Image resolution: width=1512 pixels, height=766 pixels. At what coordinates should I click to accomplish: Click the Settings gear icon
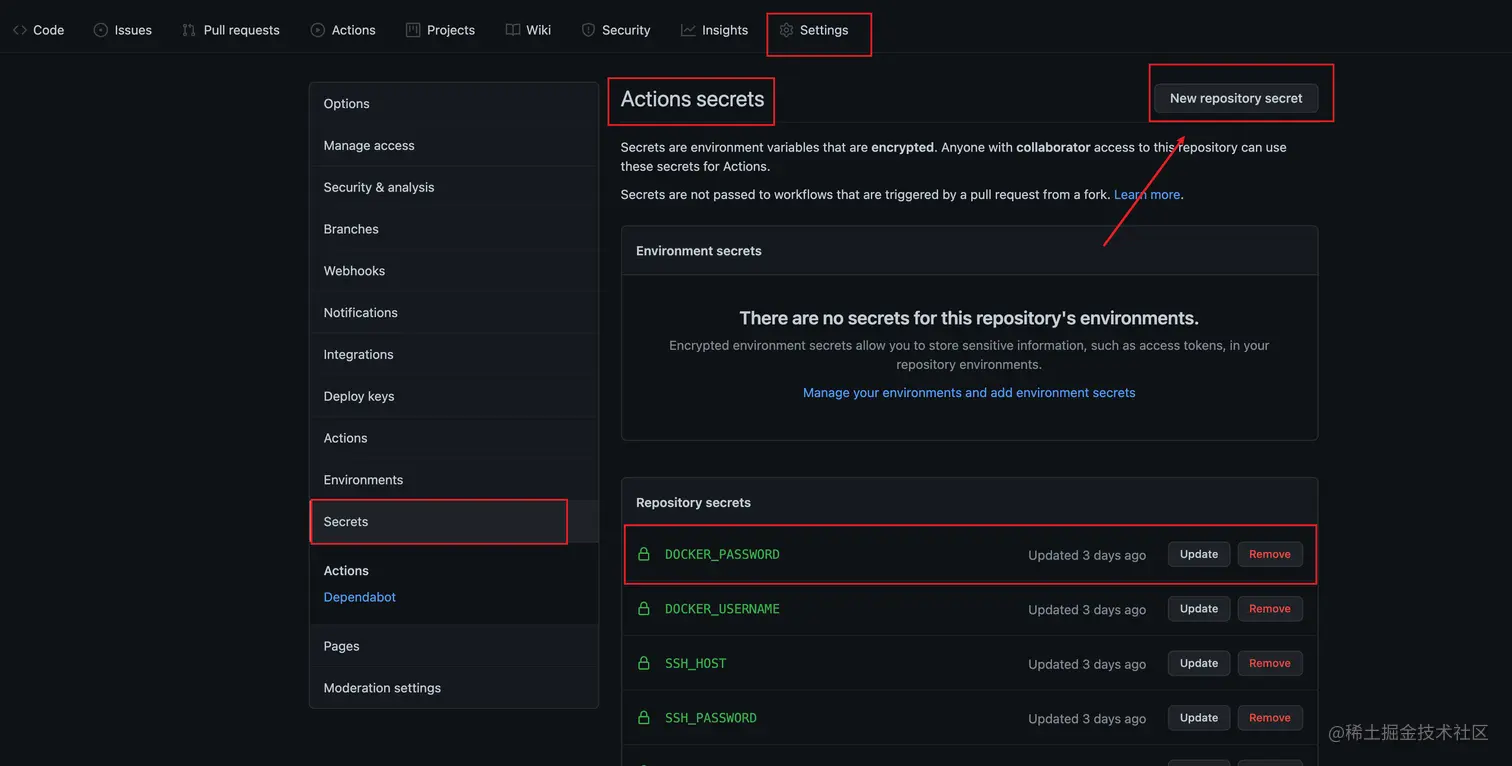coord(786,30)
